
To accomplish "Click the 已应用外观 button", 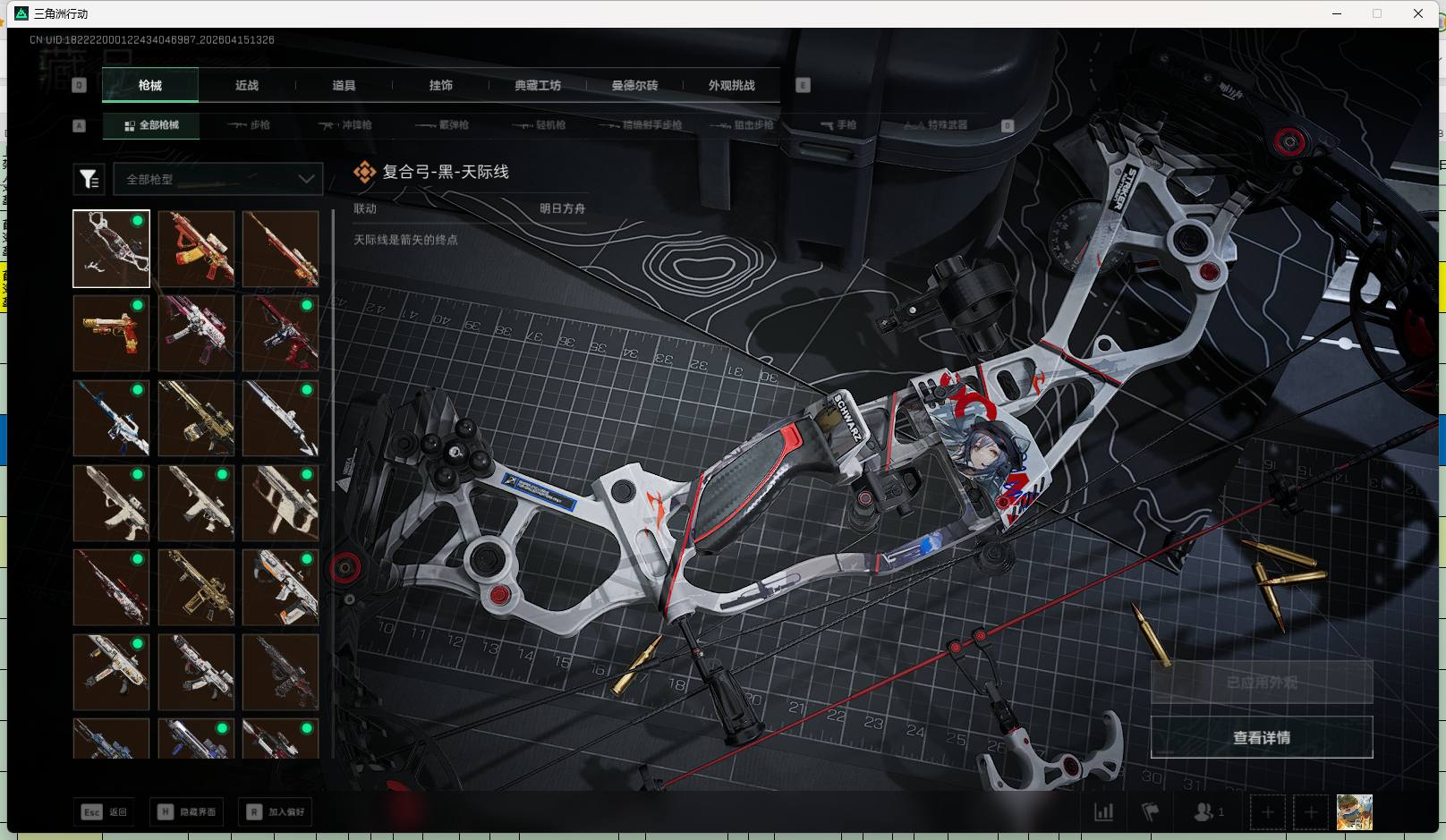I will click(x=1262, y=683).
